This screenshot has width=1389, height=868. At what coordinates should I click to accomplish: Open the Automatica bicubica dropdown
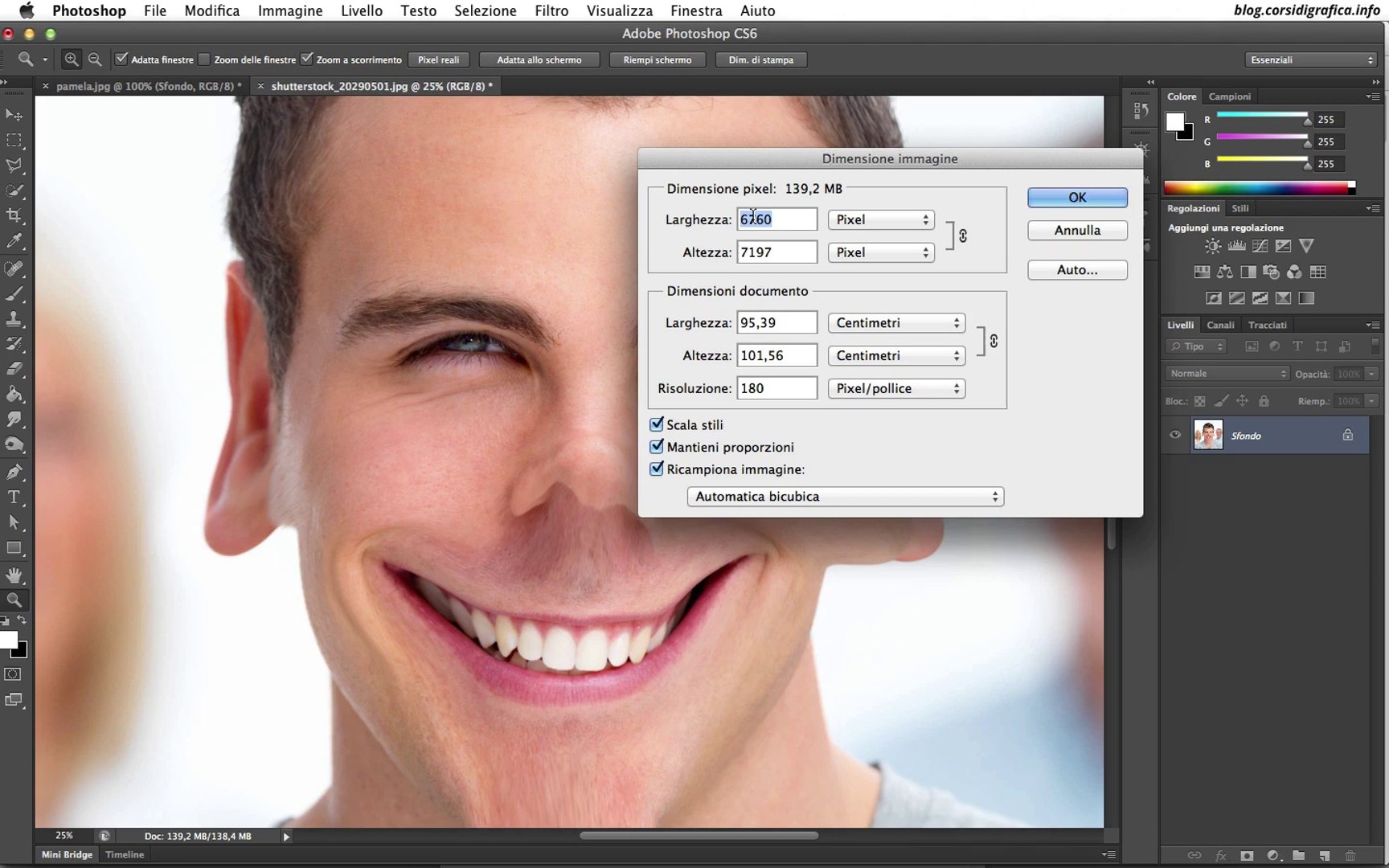845,497
